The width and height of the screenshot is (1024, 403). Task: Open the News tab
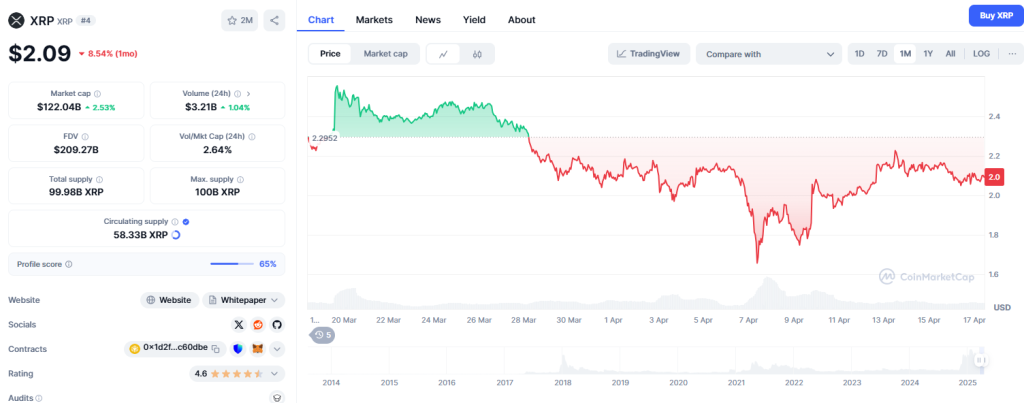tap(428, 20)
